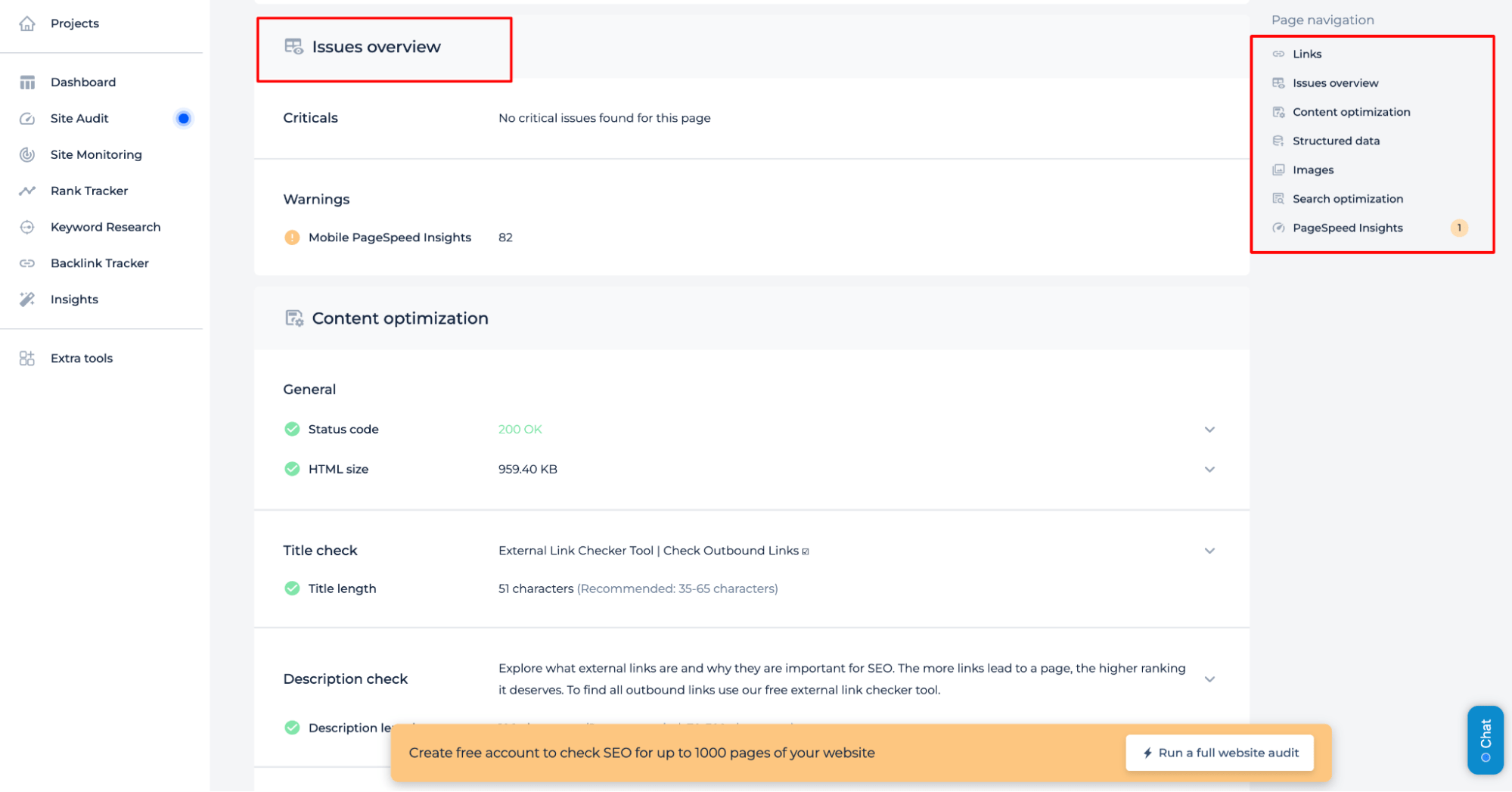Click the 200 OK status value

(x=520, y=430)
